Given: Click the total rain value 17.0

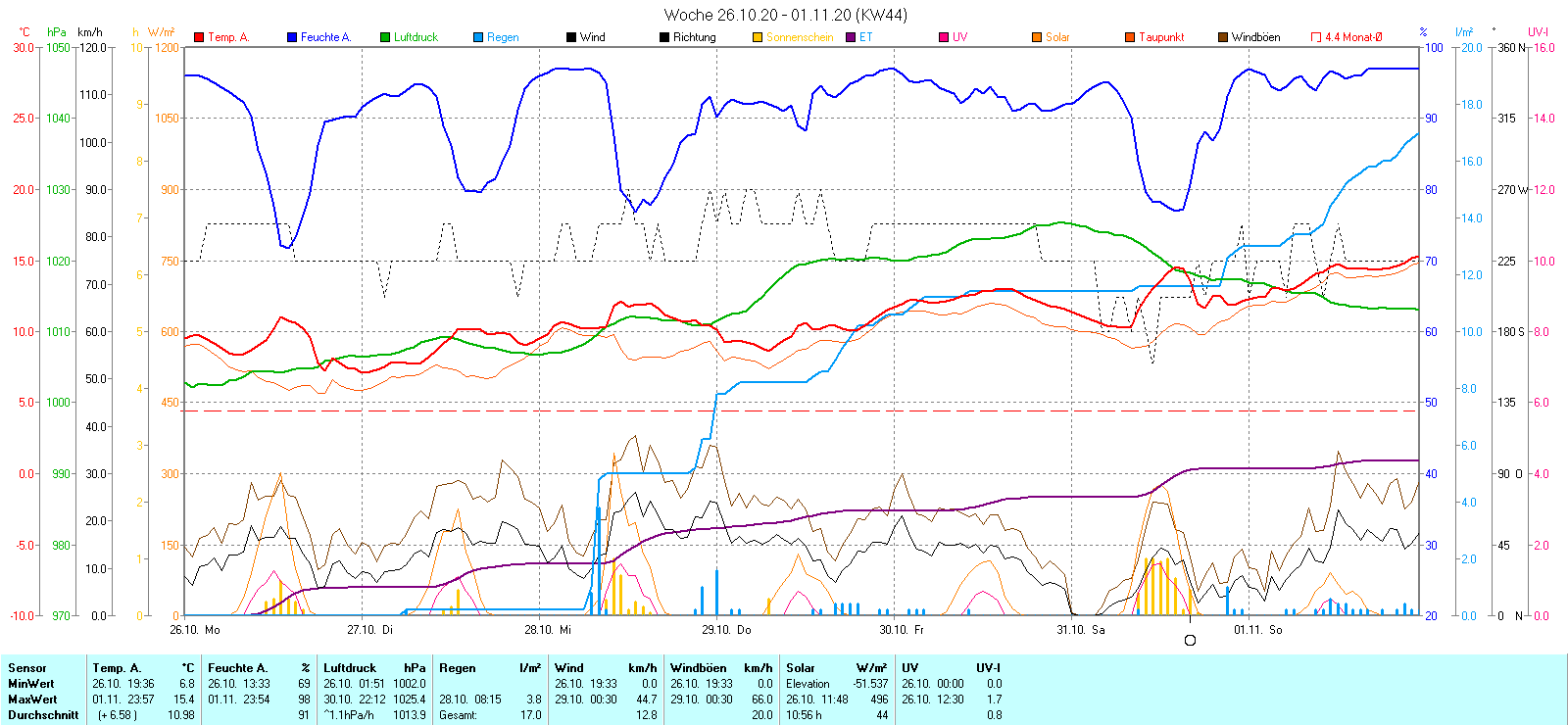Looking at the screenshot, I should pos(530,715).
